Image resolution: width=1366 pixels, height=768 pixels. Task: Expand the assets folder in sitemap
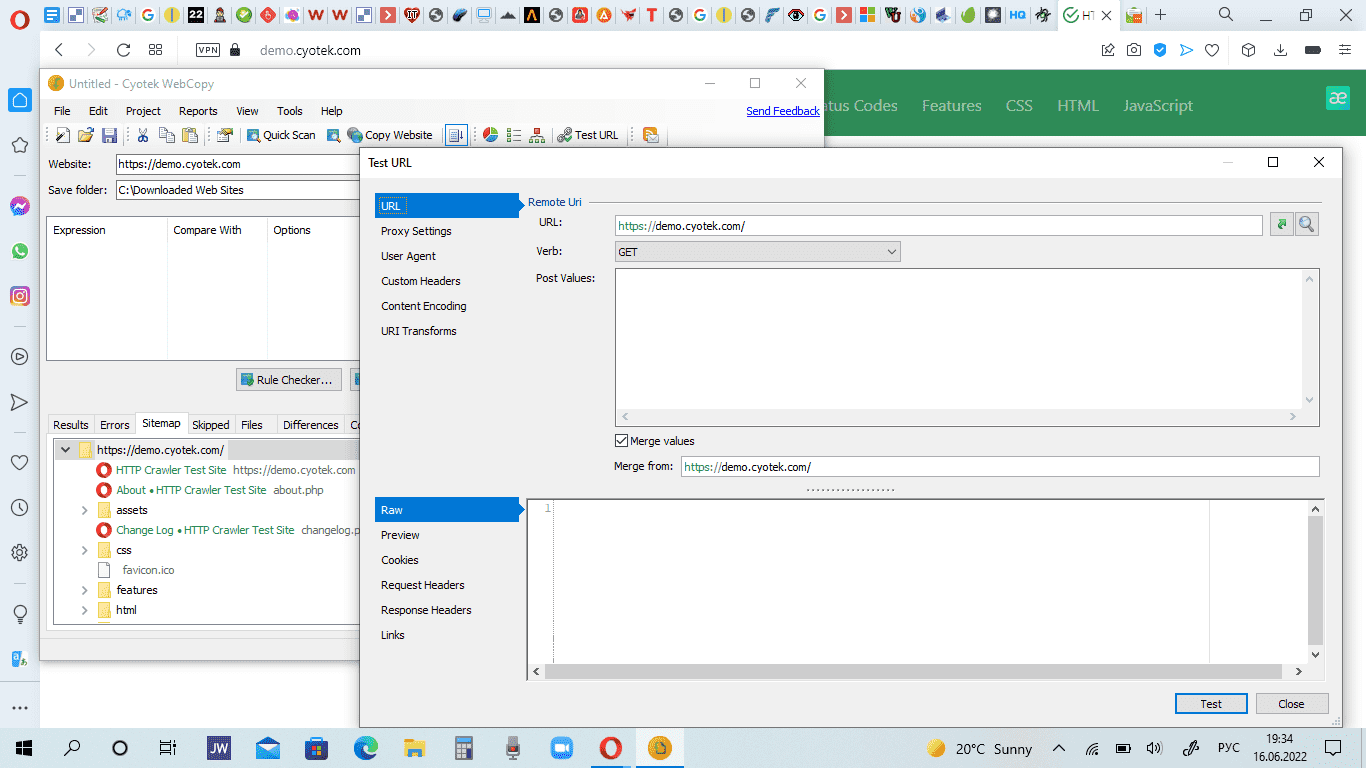86,510
